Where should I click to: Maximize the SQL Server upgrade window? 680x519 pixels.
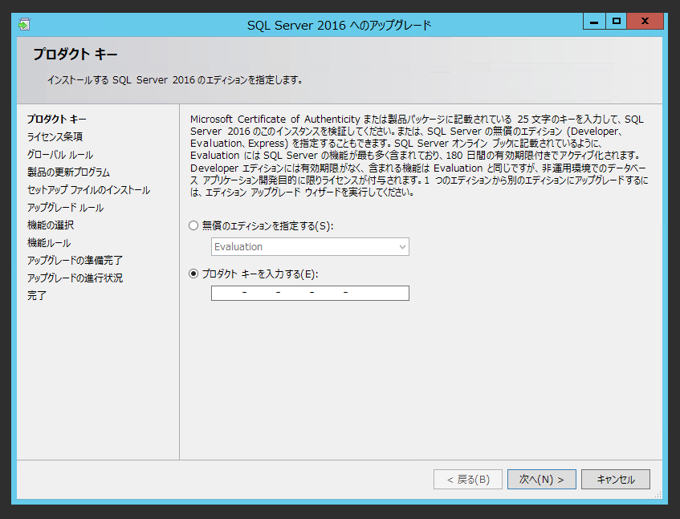click(x=616, y=21)
